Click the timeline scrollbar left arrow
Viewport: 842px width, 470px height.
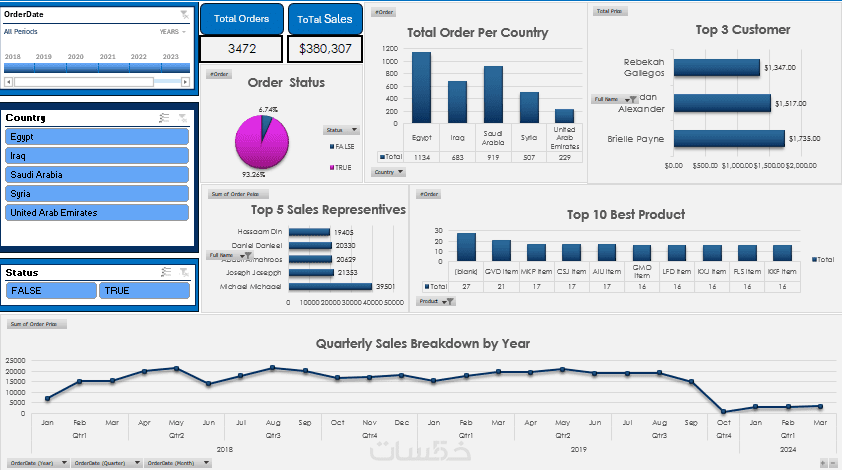pos(8,82)
